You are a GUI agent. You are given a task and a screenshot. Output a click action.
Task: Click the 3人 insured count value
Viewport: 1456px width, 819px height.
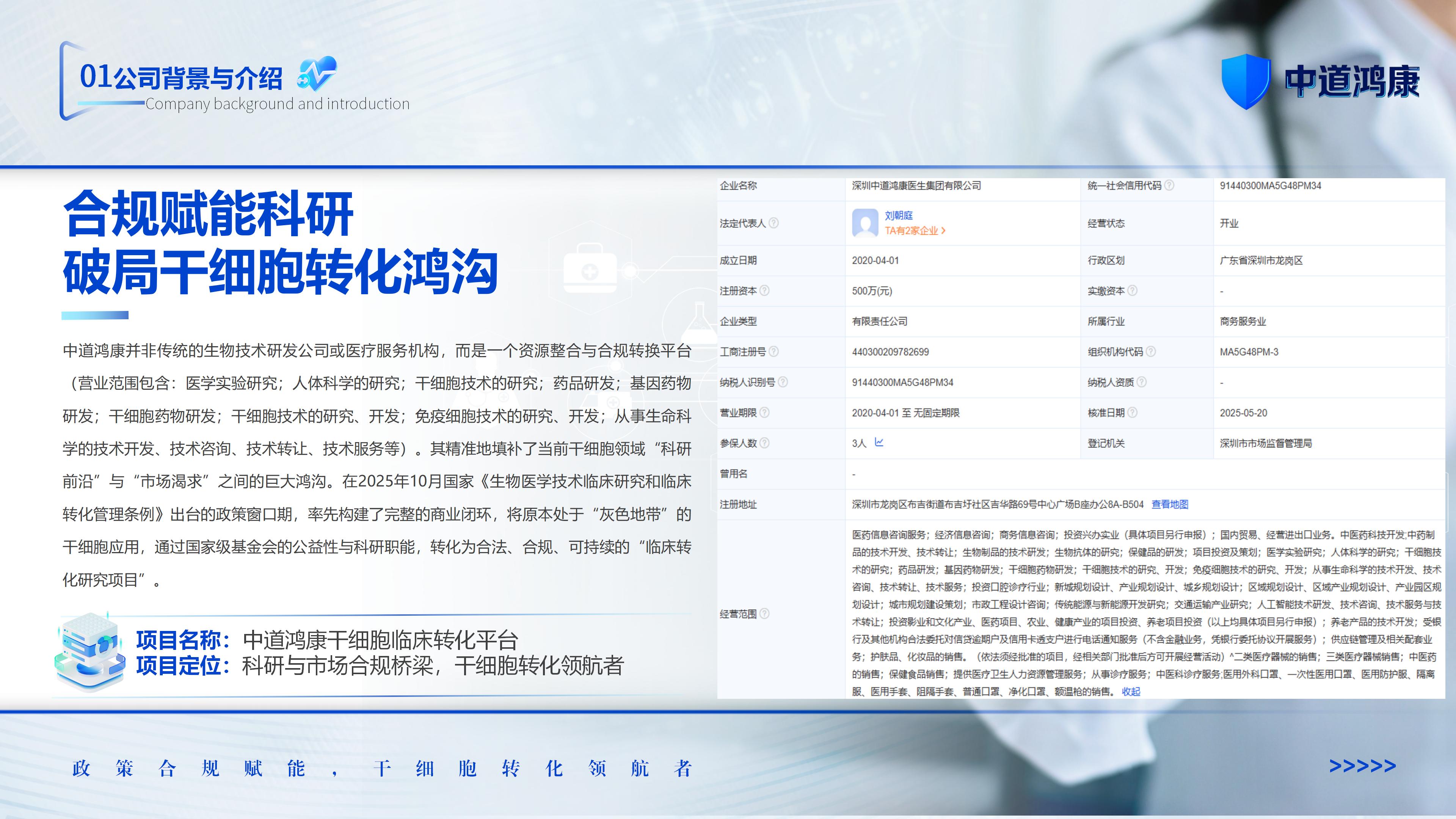point(858,443)
